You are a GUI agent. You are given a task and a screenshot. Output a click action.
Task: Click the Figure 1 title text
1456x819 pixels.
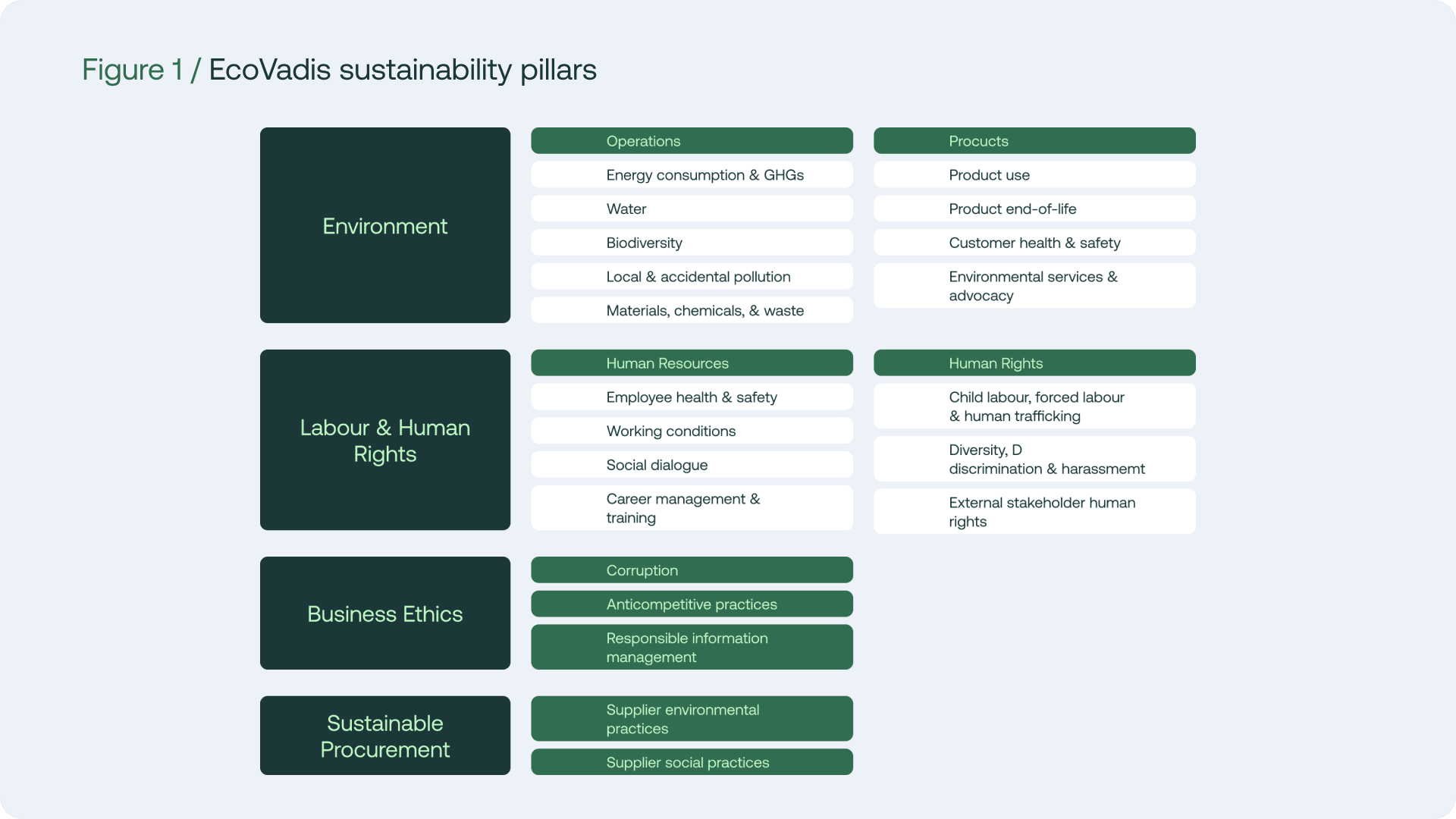coord(339,69)
